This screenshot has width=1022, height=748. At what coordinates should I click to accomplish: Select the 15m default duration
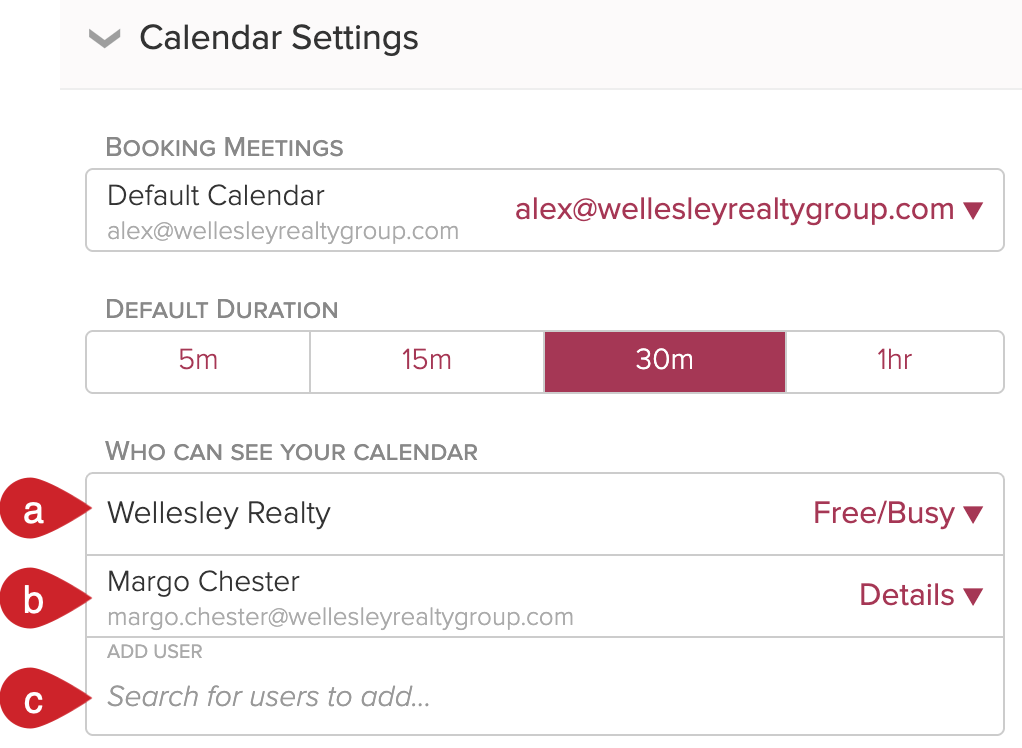click(x=427, y=362)
